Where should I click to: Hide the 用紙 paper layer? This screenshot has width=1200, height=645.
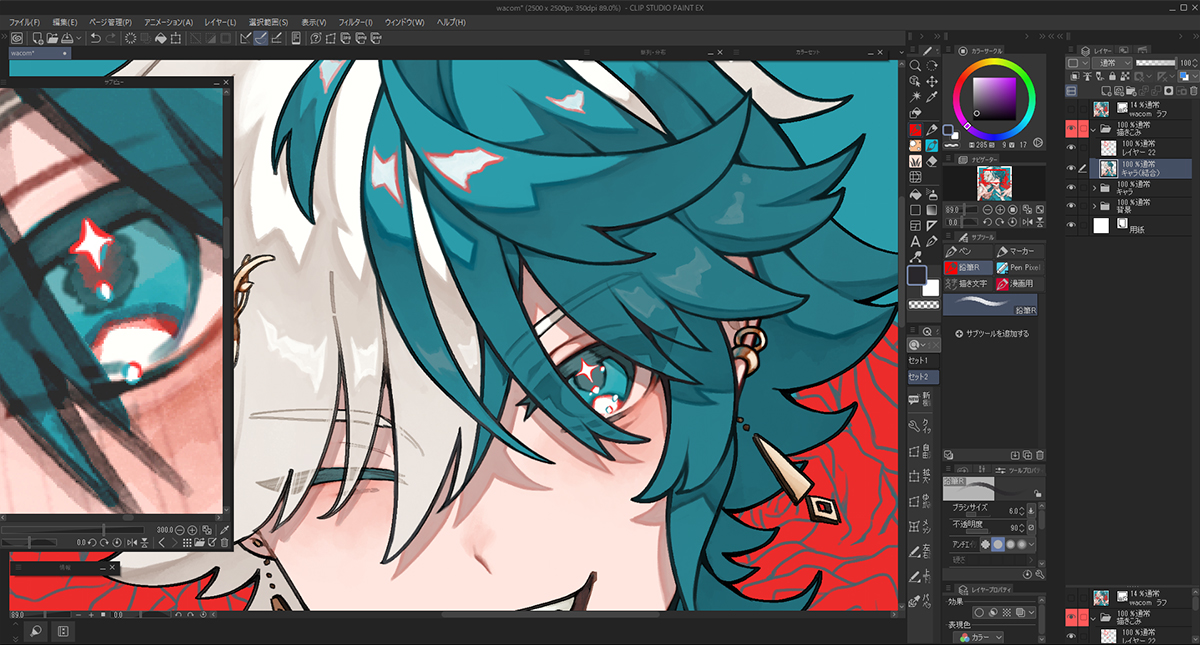[1071, 227]
